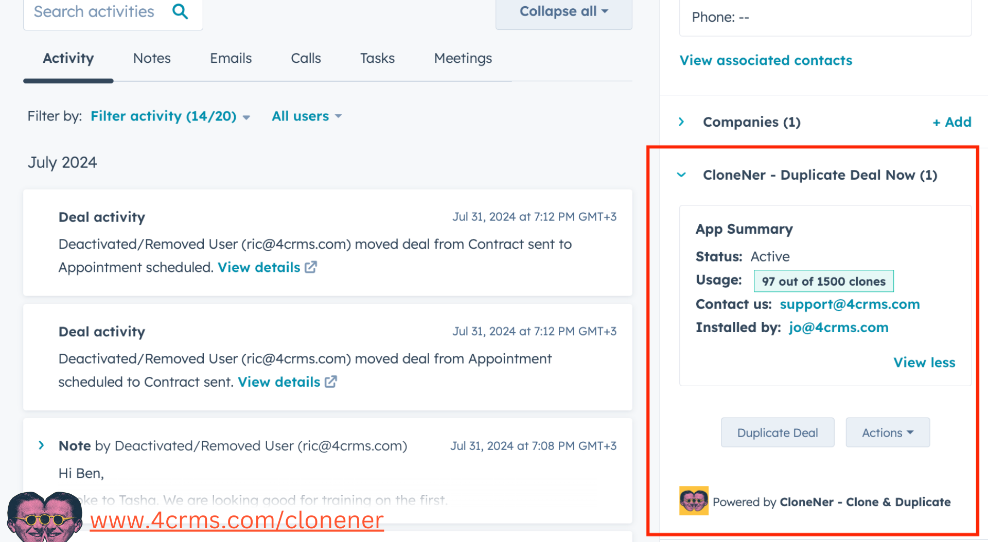Click View less in App Summary
This screenshot has height=542, width=991.
tap(924, 362)
